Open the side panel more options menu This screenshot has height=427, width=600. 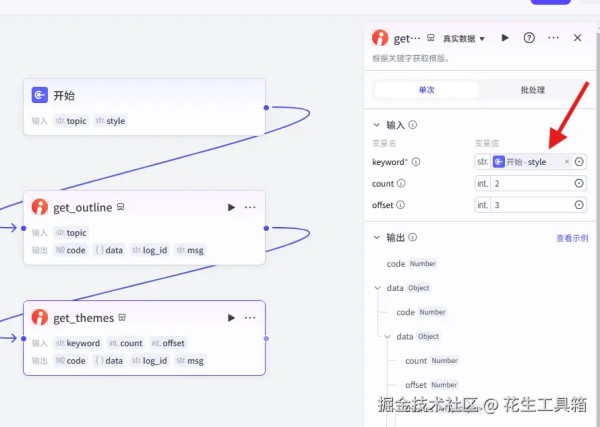(x=553, y=37)
